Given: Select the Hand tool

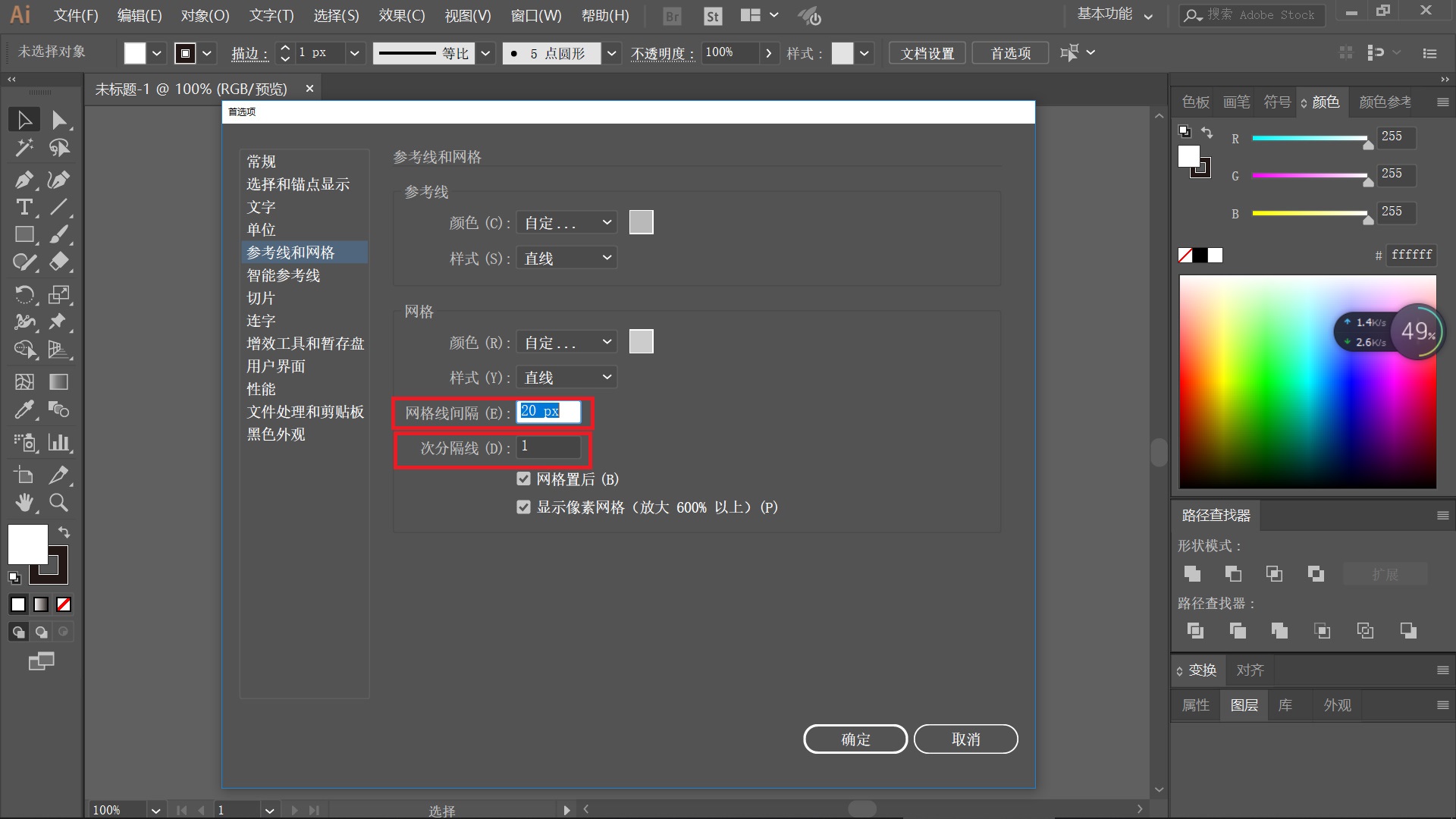Looking at the screenshot, I should coord(24,502).
